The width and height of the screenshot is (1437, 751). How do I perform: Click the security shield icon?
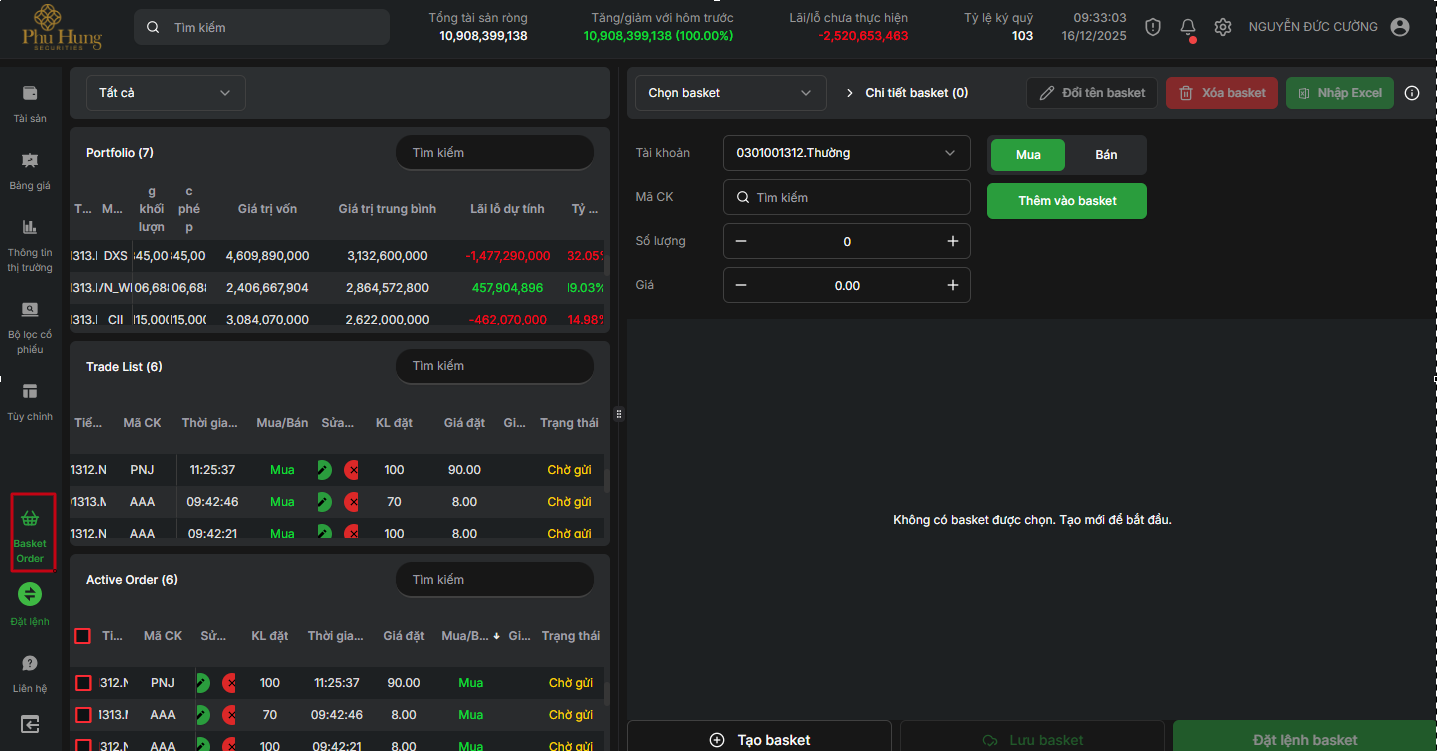pyautogui.click(x=1153, y=27)
